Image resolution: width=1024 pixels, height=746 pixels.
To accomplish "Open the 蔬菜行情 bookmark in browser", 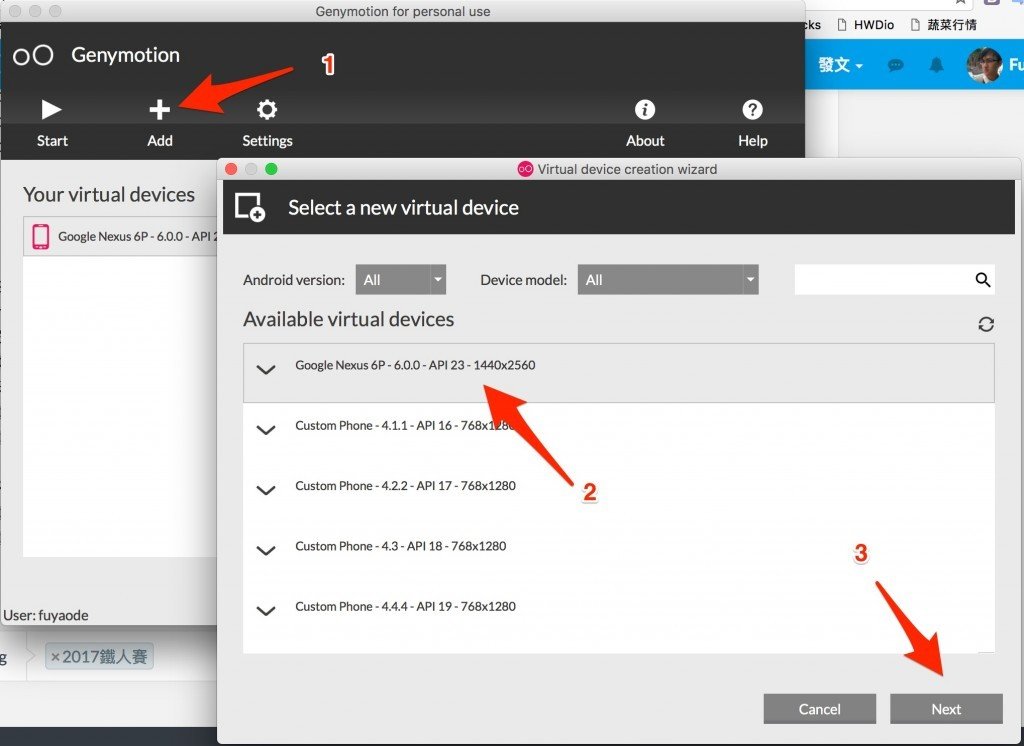I will coord(944,25).
